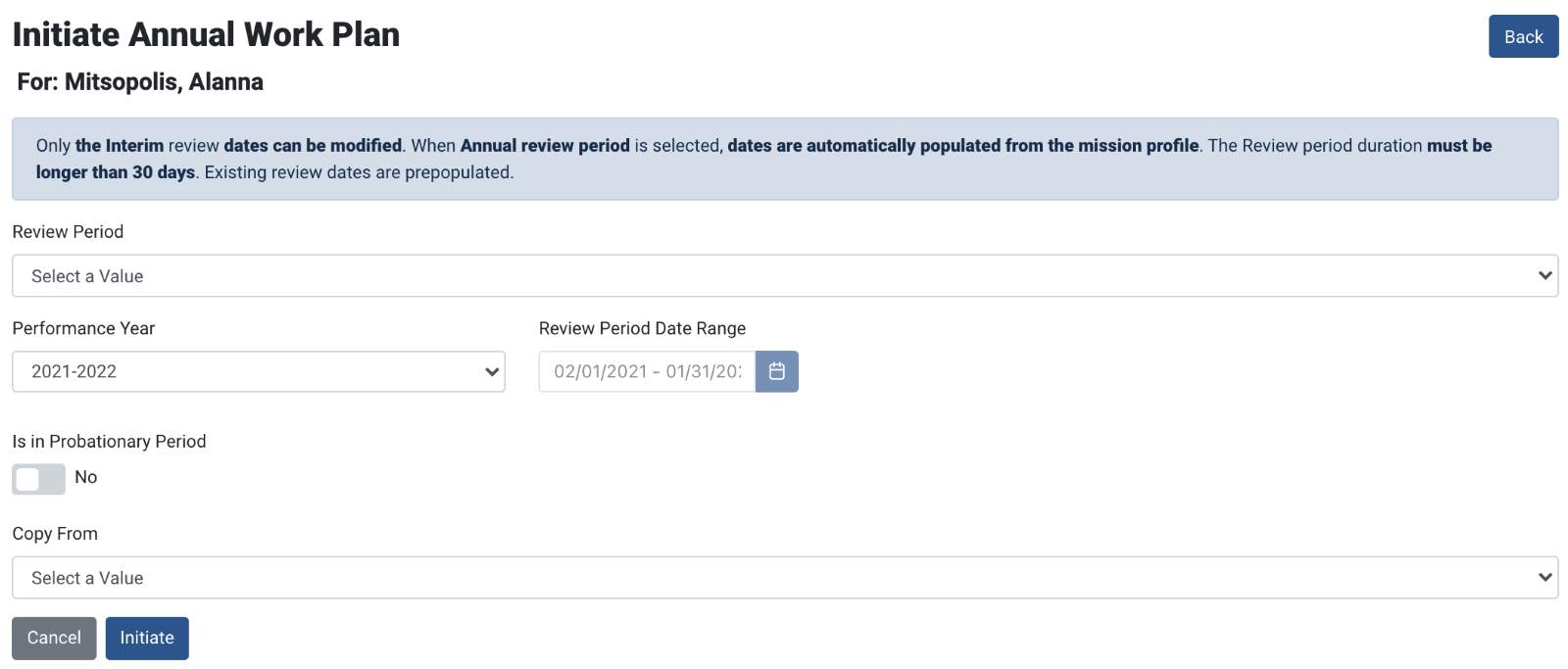Click the Back button
This screenshot has width=1568, height=669.
pos(1523,36)
